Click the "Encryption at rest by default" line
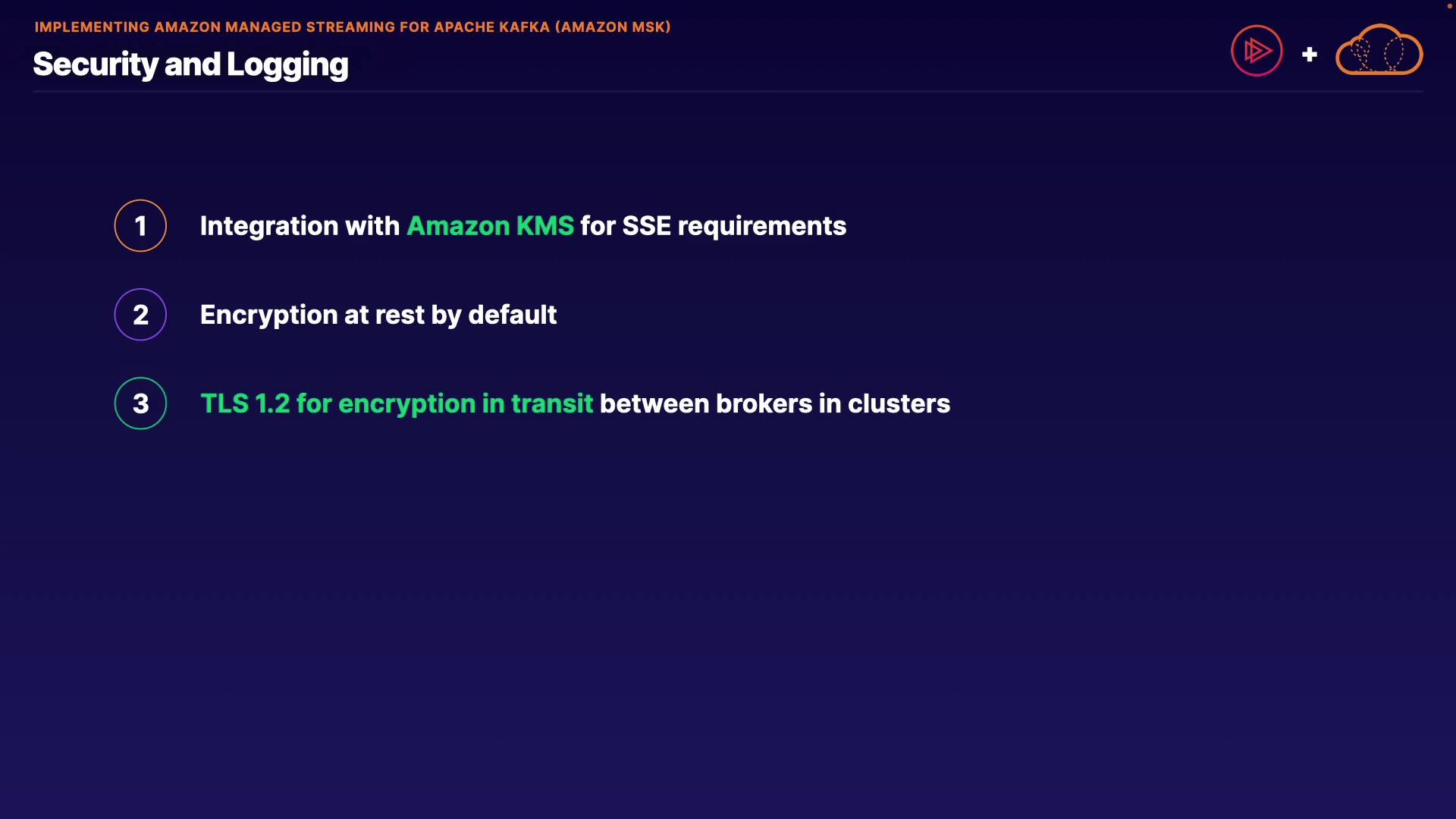Viewport: 1456px width, 819px height. [x=378, y=315]
